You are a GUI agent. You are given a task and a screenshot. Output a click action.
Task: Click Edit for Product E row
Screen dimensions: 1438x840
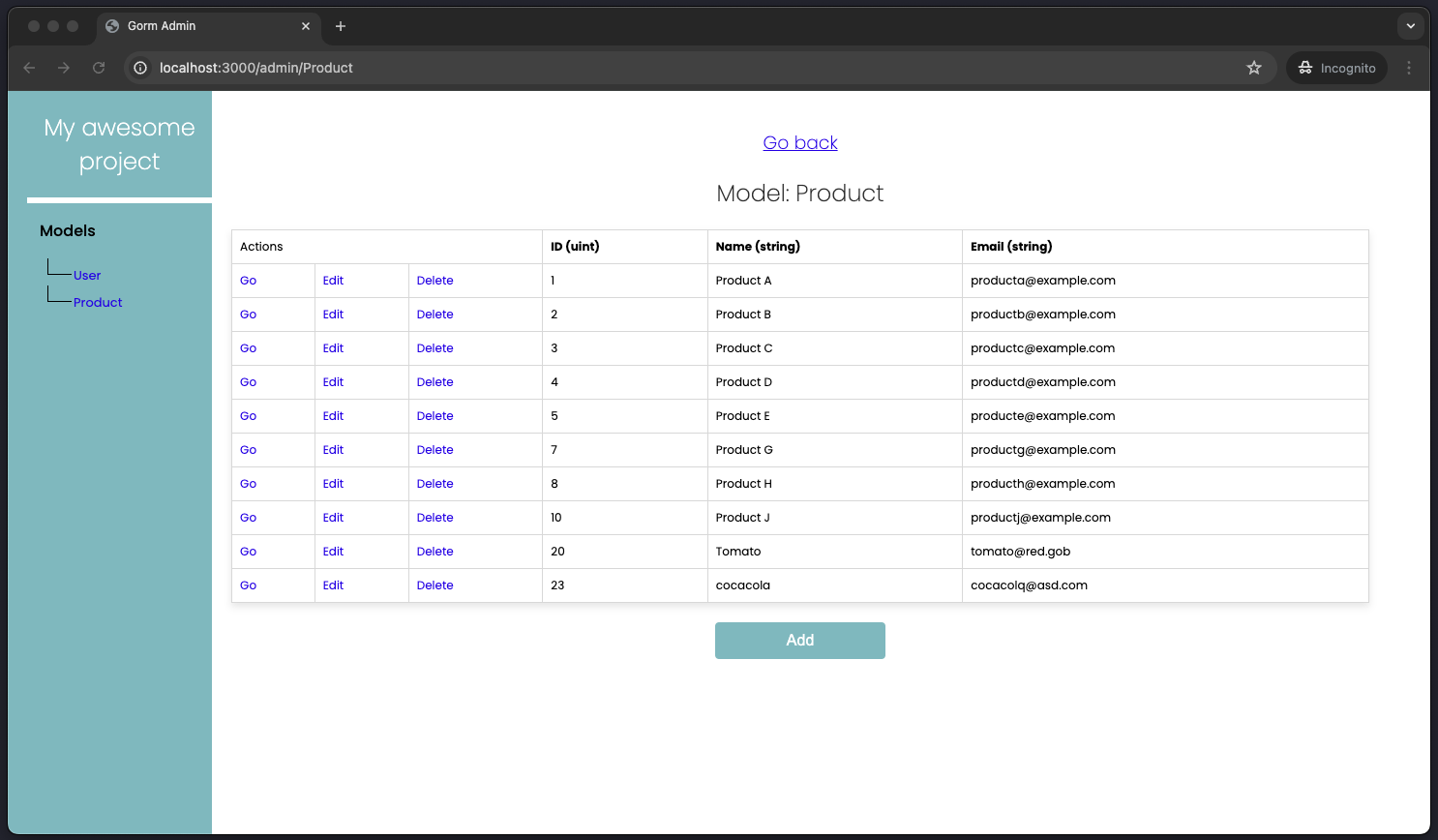[x=333, y=416]
